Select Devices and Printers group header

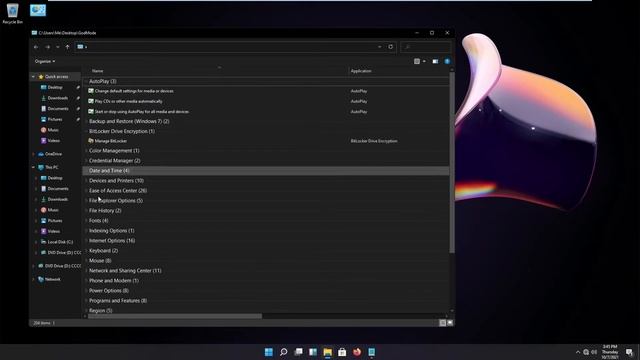click(116, 180)
